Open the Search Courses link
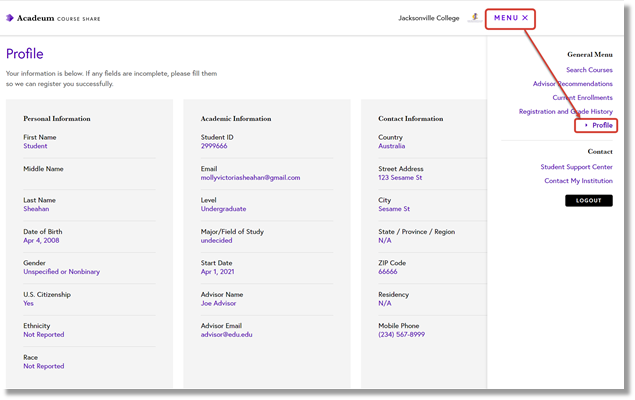 [x=589, y=70]
